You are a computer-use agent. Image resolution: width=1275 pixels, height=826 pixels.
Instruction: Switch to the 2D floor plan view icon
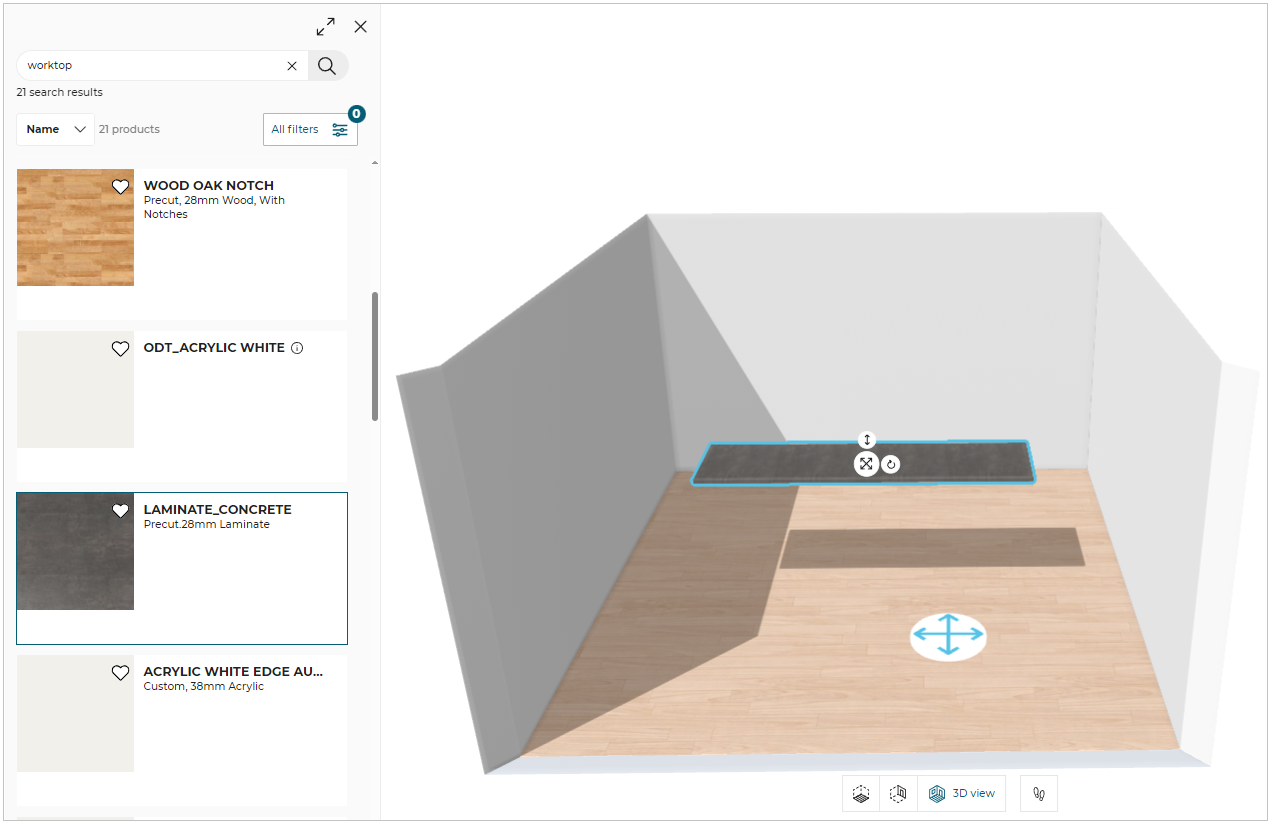[x=861, y=794]
